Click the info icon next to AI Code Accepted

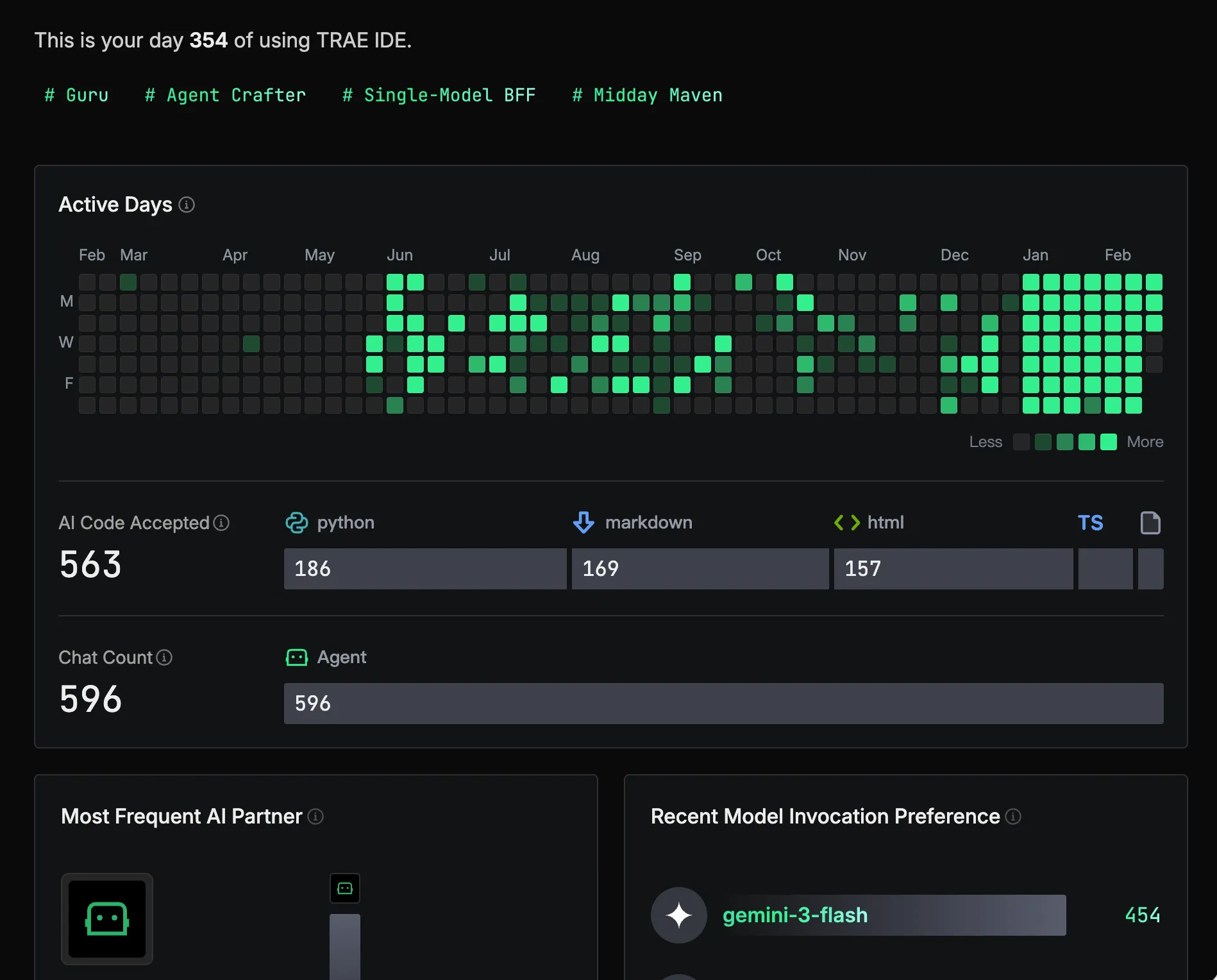point(221,523)
